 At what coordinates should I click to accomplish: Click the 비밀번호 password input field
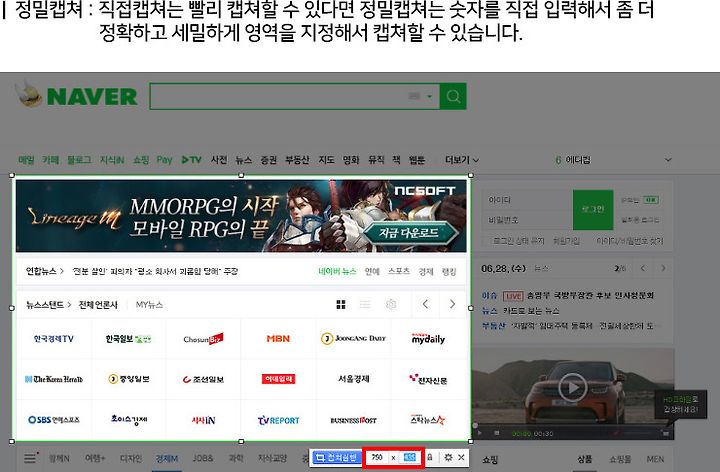pos(528,220)
